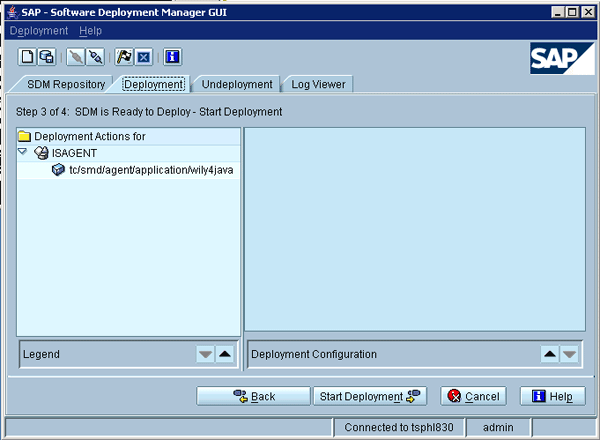Open the Log Viewer tab

coord(318,84)
